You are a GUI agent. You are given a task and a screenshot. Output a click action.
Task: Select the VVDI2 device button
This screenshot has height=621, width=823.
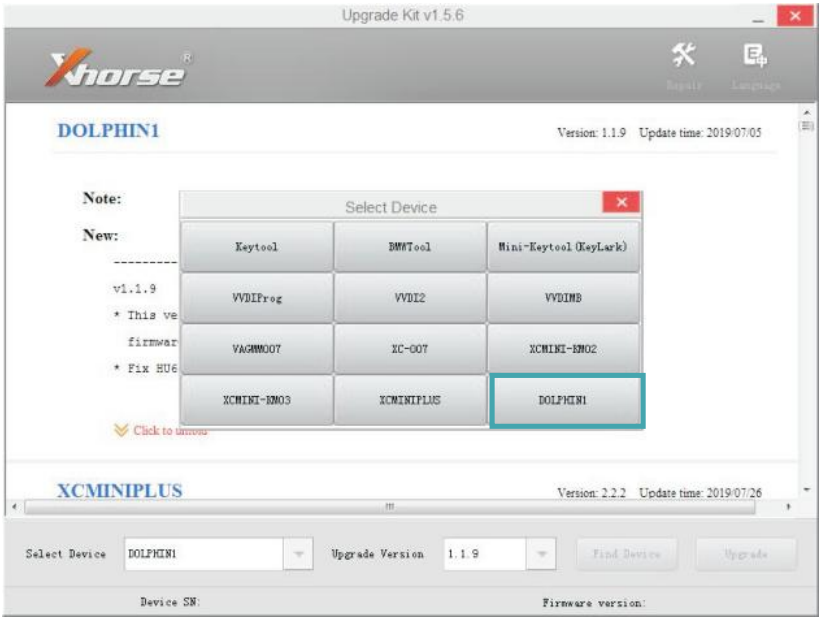(410, 298)
